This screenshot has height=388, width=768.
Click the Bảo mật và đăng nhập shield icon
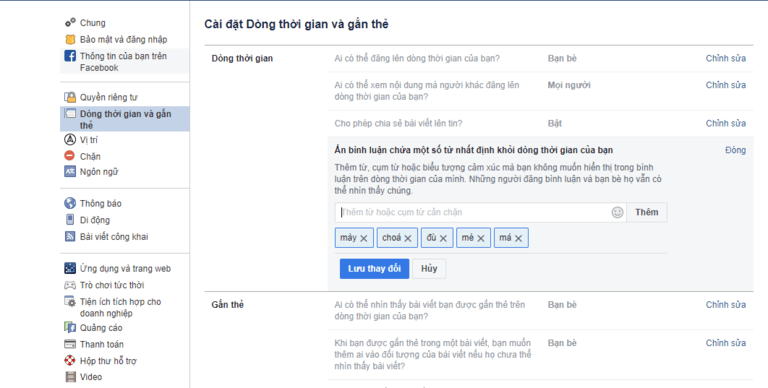70,39
